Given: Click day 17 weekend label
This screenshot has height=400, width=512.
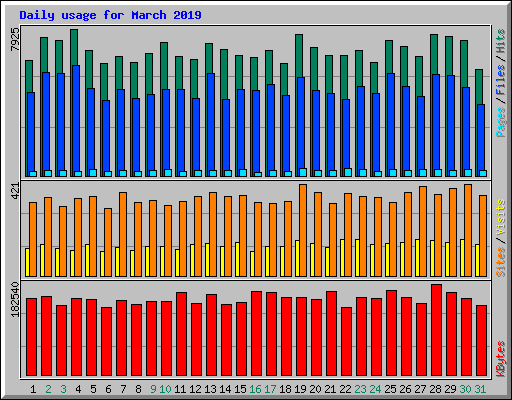Looking at the screenshot, I should [x=270, y=389].
